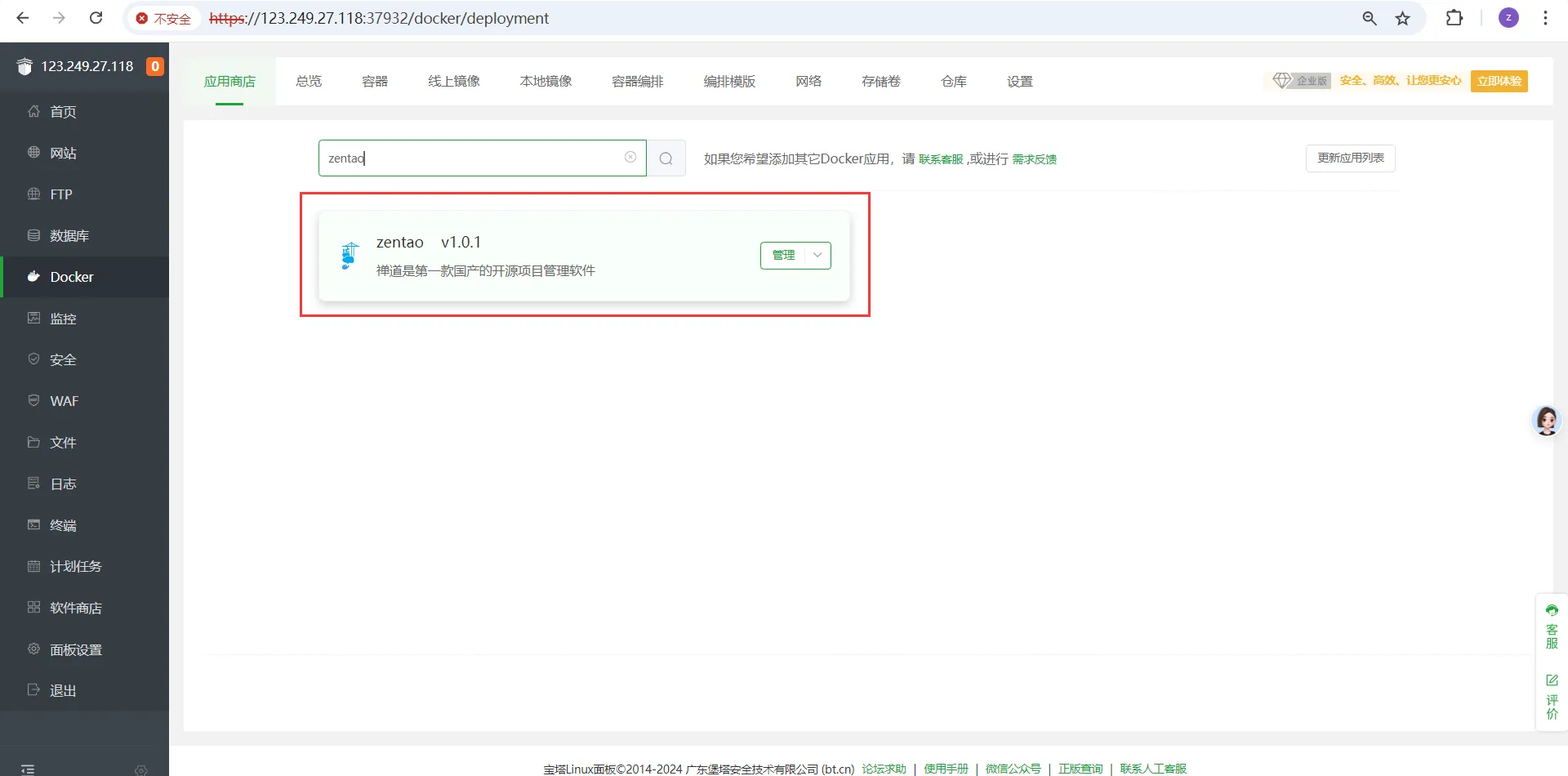The image size is (1568, 776).
Task: Click the 企业版 diamond badge
Action: (x=1301, y=80)
